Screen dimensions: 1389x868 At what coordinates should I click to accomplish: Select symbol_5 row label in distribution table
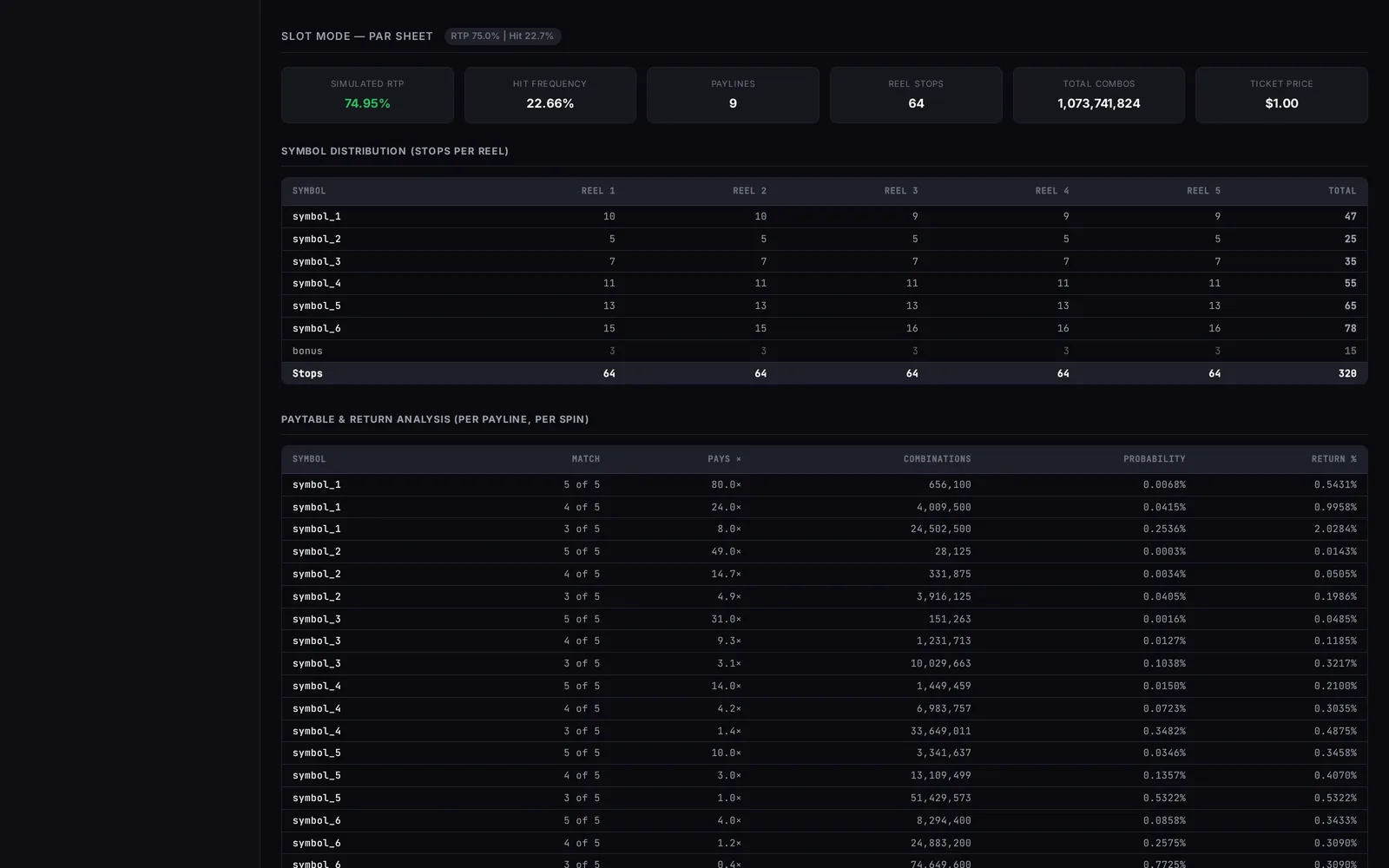coord(317,306)
